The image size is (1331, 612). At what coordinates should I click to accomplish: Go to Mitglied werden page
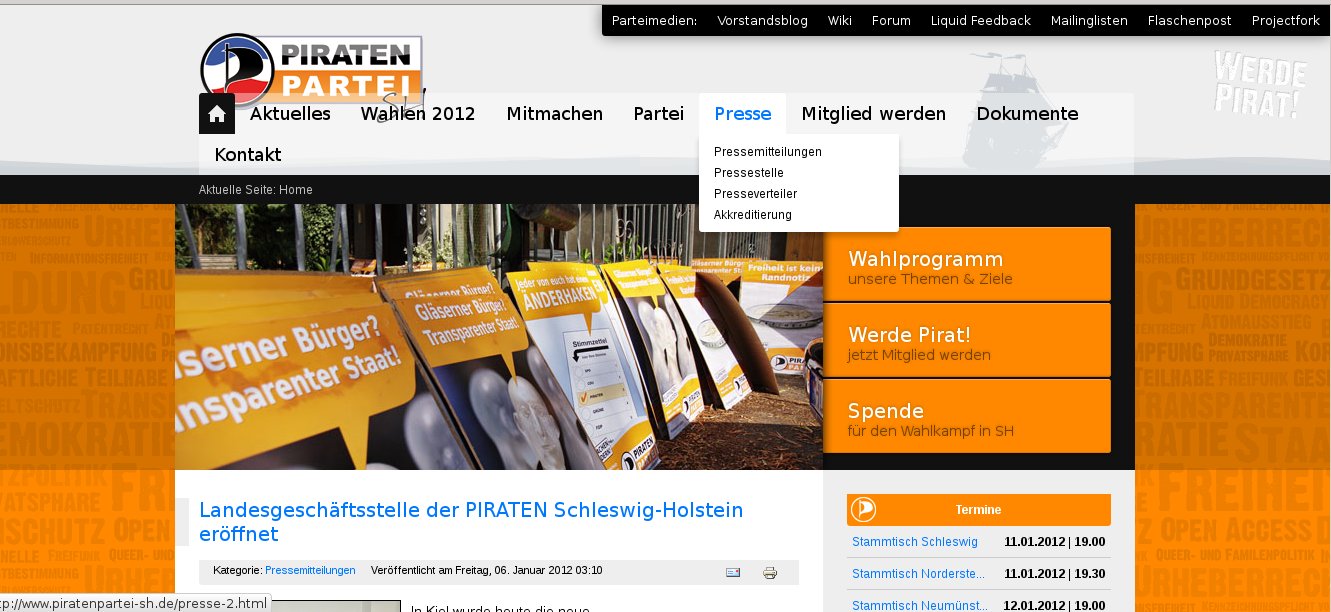(x=873, y=114)
